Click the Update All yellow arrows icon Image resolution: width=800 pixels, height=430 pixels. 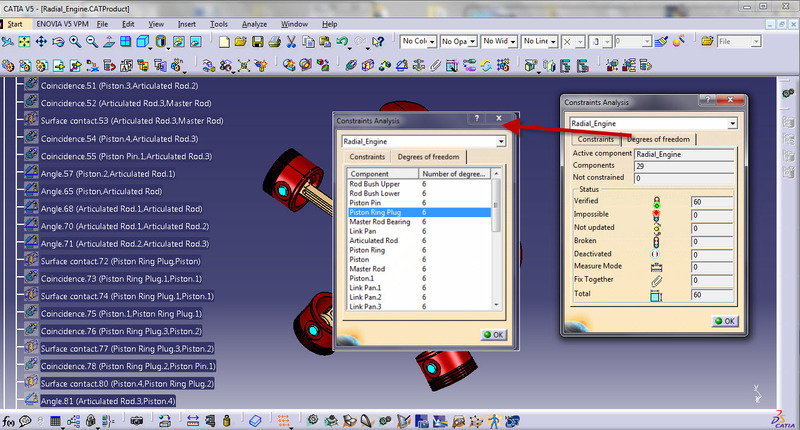coord(486,65)
